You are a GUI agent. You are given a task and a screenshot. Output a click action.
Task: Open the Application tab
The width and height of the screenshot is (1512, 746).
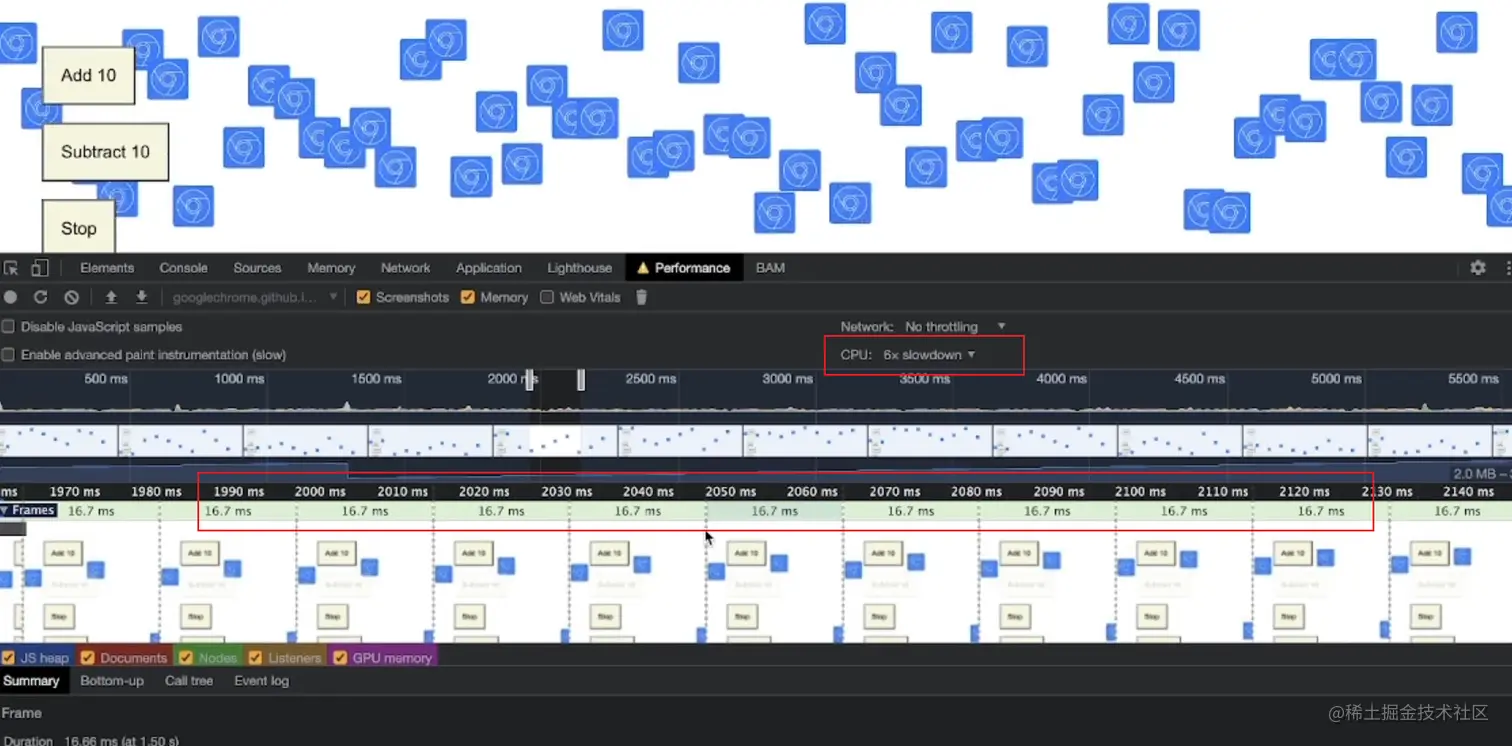pos(489,268)
